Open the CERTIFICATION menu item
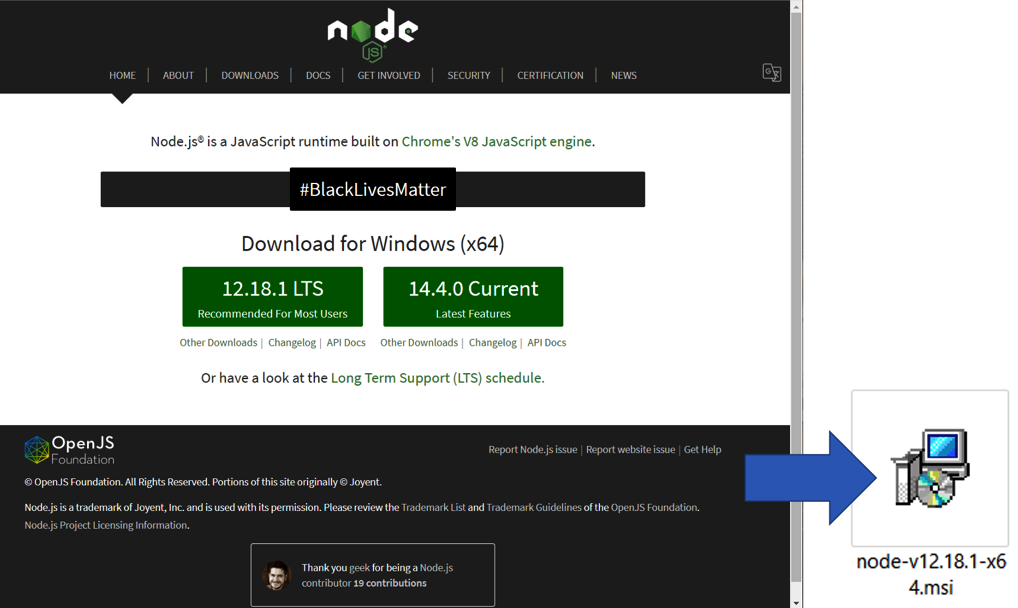The width and height of the screenshot is (1018, 608). click(x=550, y=75)
